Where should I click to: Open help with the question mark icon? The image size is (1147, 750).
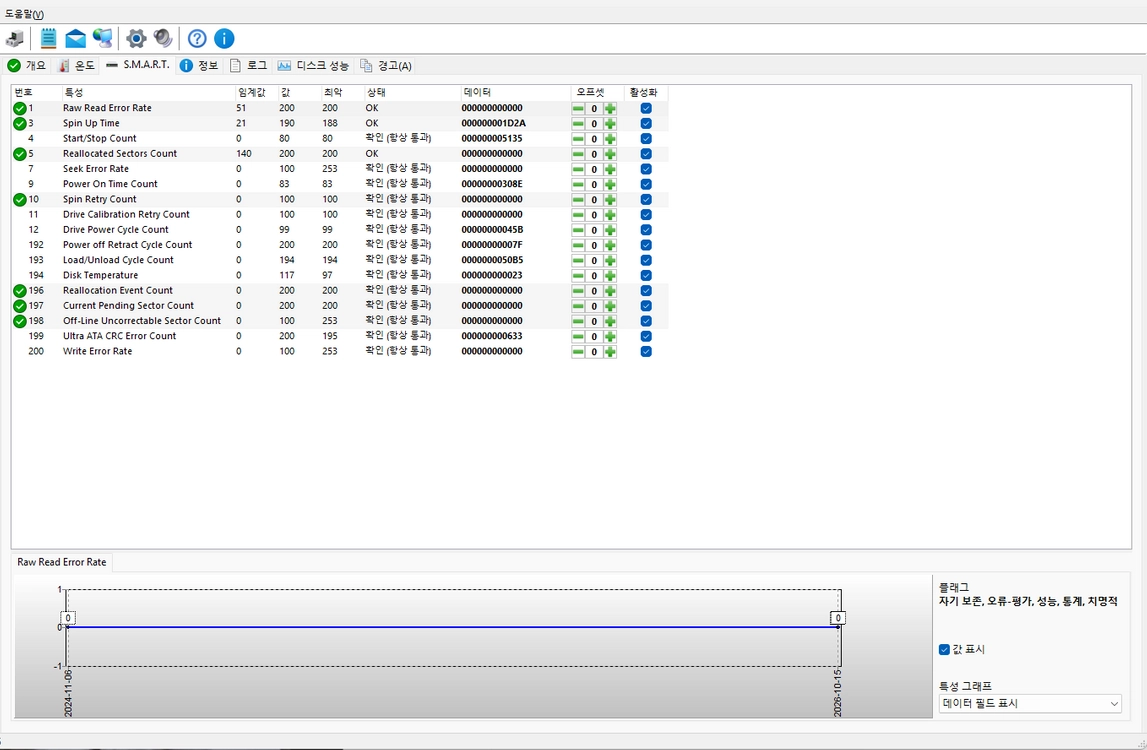click(x=197, y=39)
